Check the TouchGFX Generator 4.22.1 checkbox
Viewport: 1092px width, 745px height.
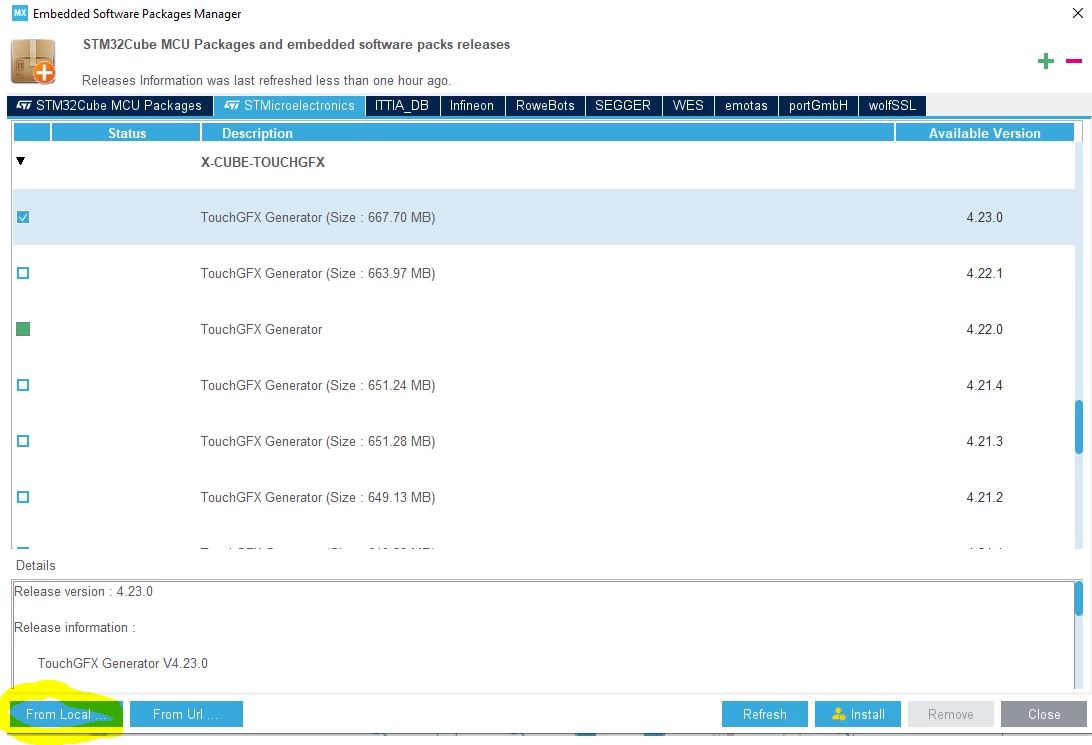[23, 273]
